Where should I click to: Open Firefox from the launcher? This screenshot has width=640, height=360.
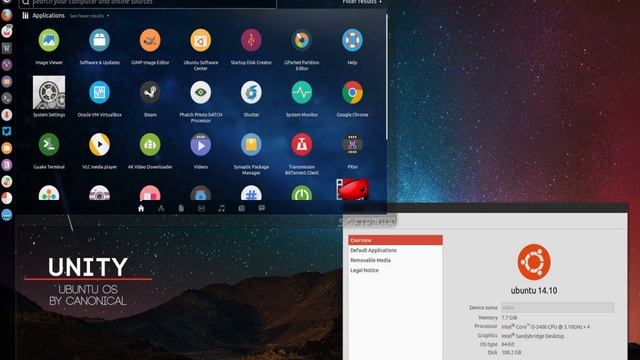[7, 15]
